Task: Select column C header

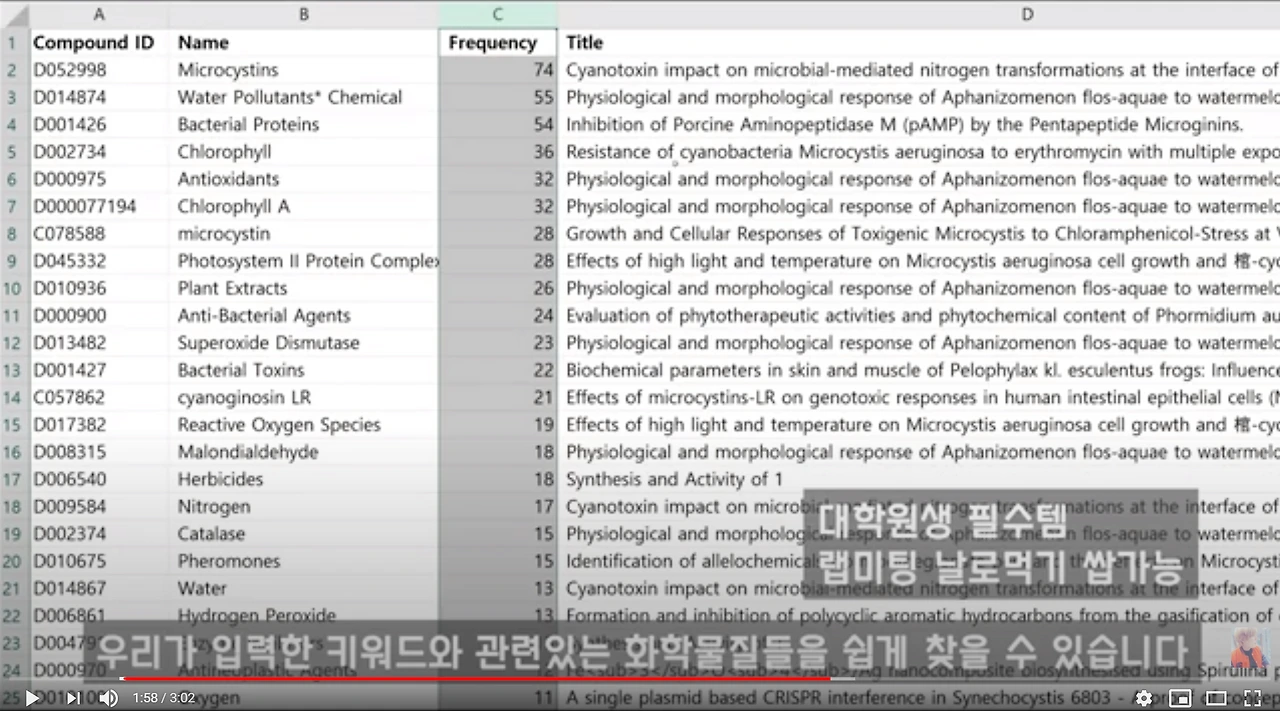Action: tap(498, 14)
